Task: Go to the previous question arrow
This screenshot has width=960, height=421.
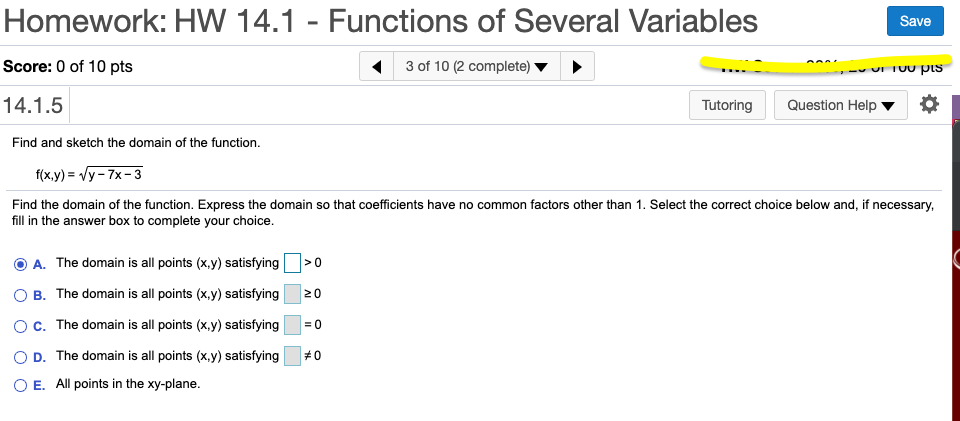Action: point(377,66)
